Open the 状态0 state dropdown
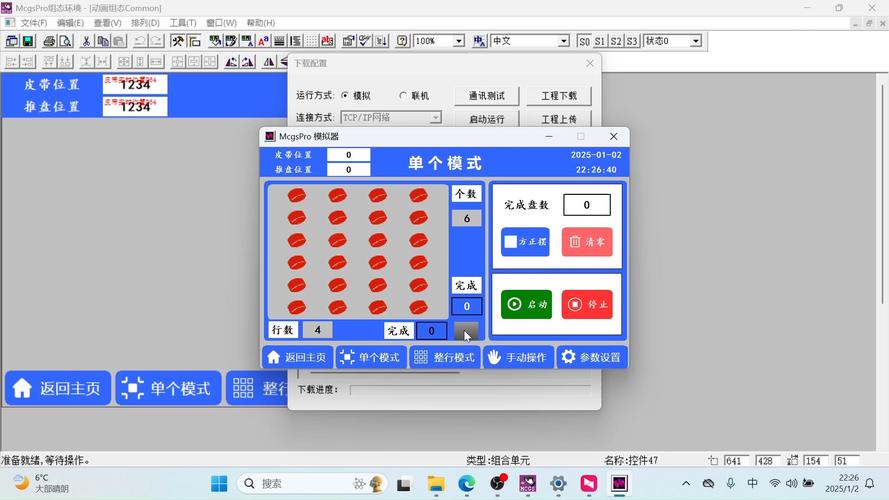 [695, 41]
